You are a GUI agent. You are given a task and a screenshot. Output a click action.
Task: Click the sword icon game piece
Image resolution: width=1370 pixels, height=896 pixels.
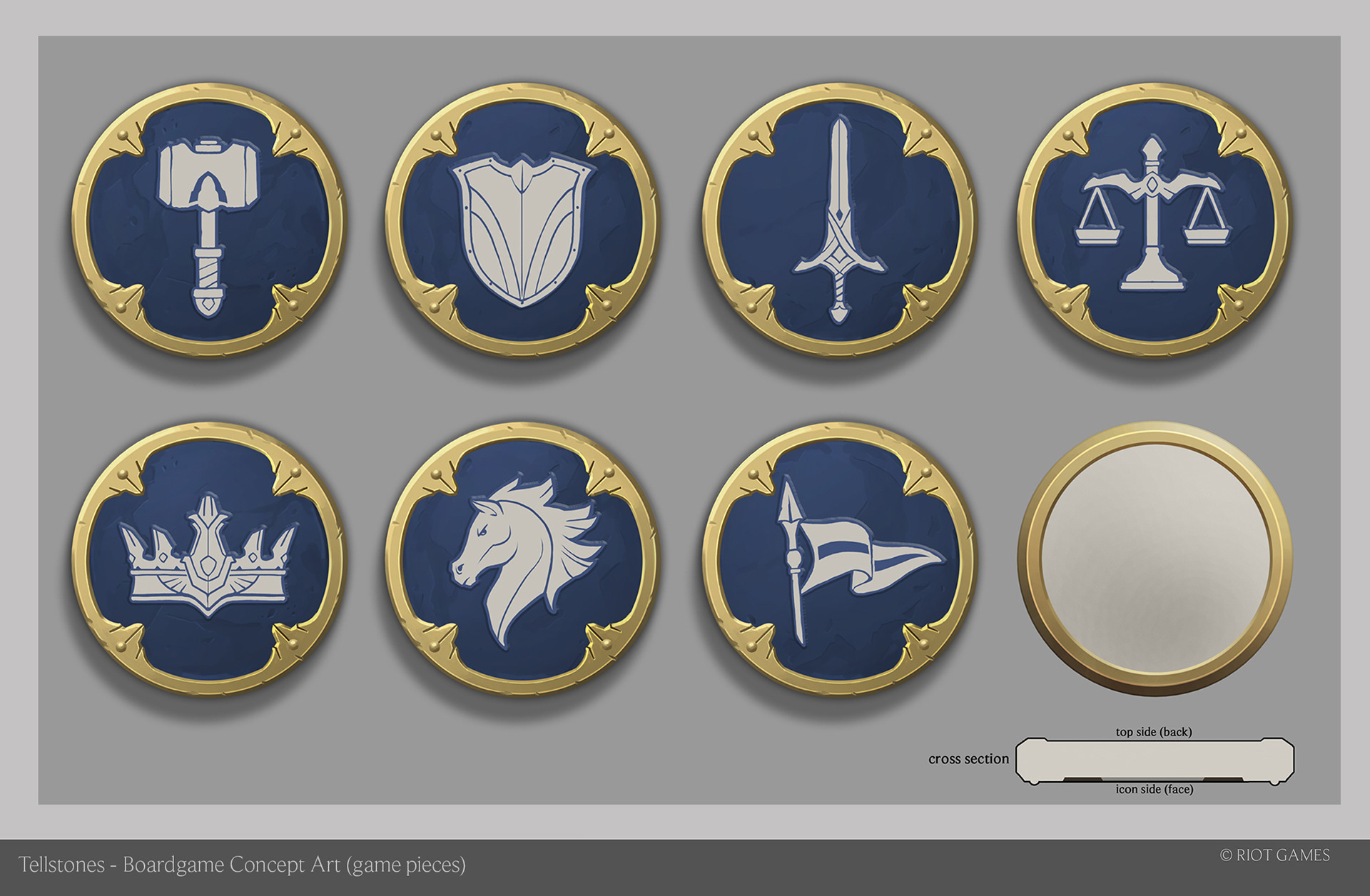[x=839, y=220]
